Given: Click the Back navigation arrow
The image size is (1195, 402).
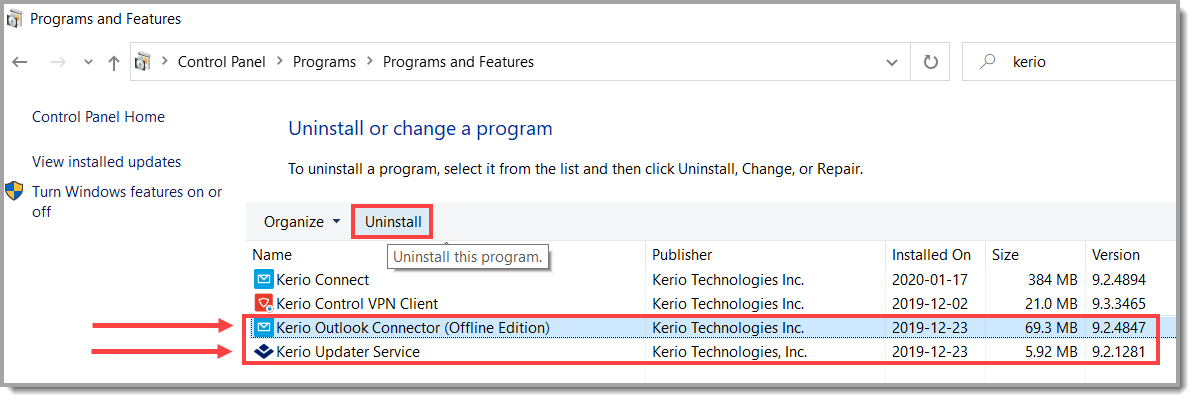Looking at the screenshot, I should point(21,63).
